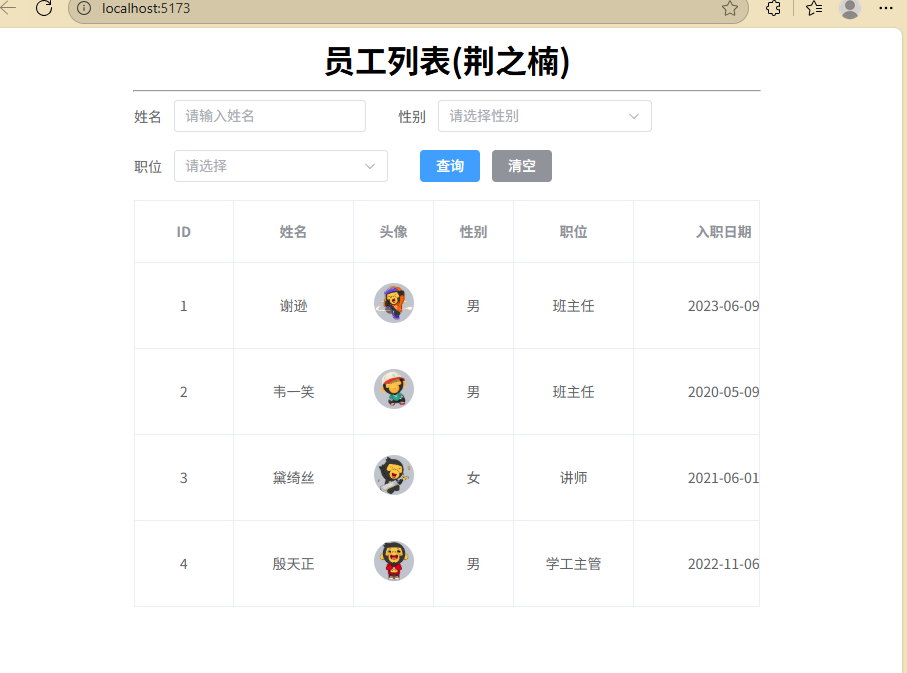Add page to favorites with star icon
This screenshot has height=673, width=907.
tap(730, 9)
